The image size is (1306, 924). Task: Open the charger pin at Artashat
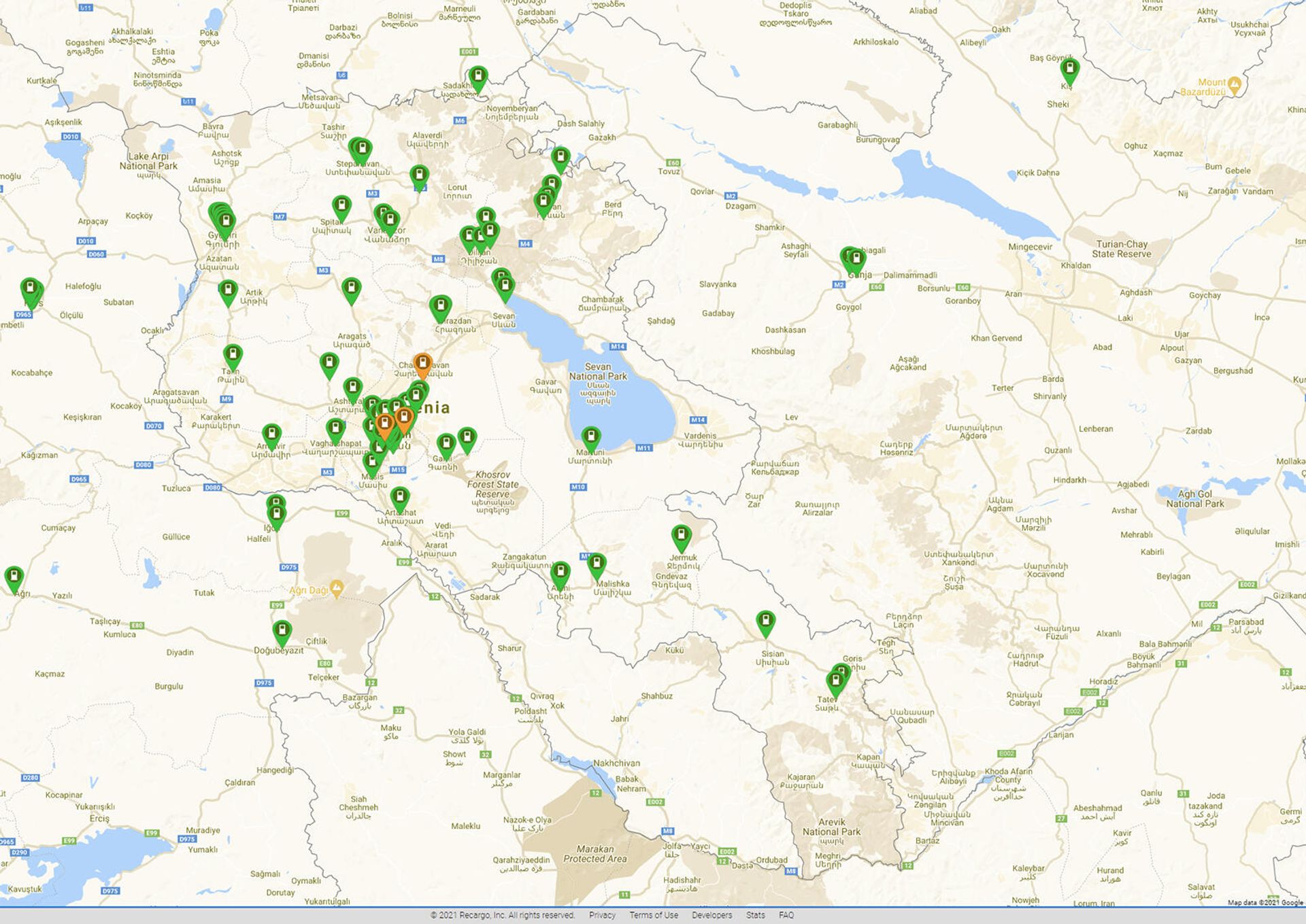[400, 500]
